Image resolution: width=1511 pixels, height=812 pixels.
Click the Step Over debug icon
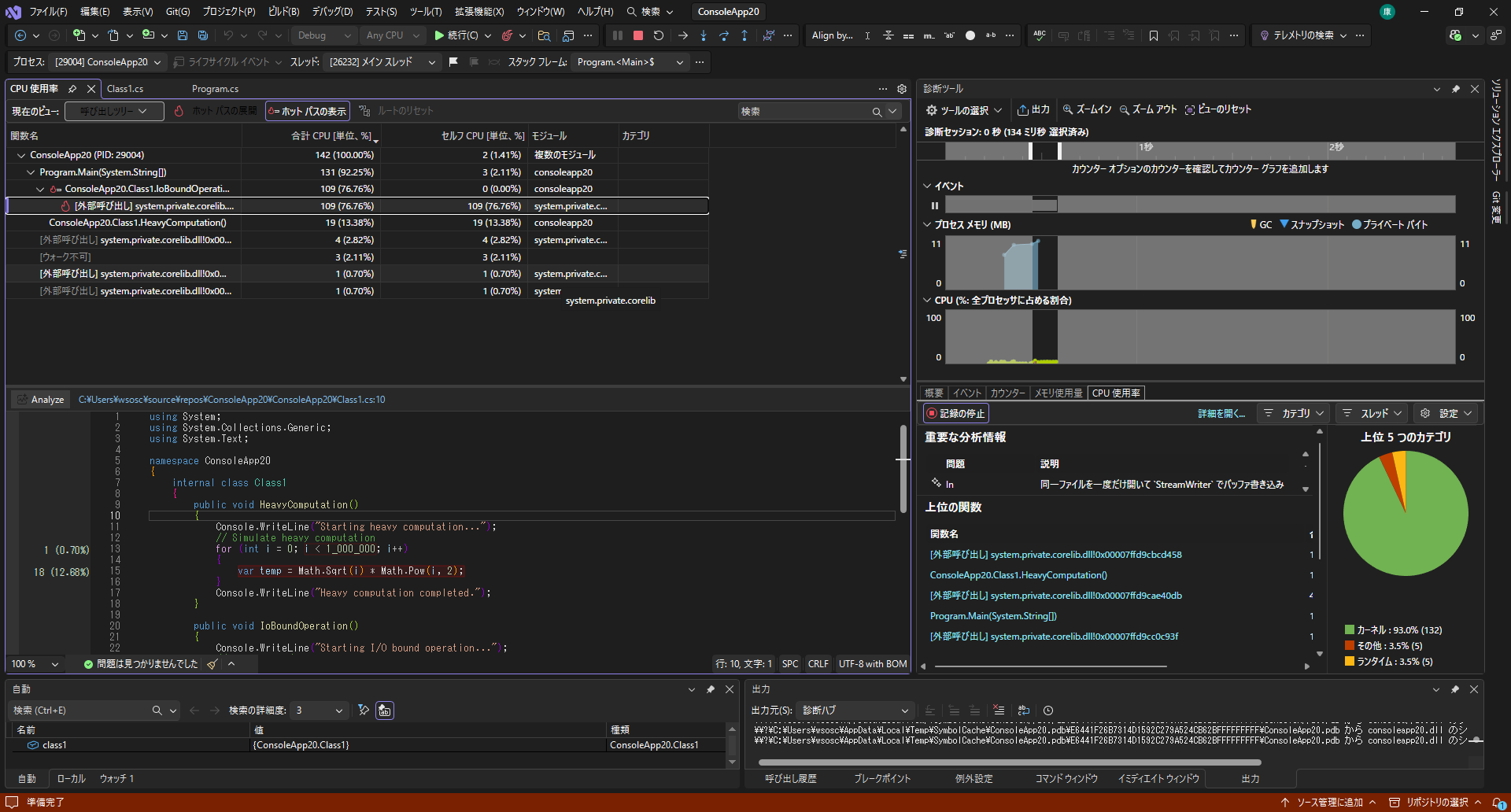point(724,35)
